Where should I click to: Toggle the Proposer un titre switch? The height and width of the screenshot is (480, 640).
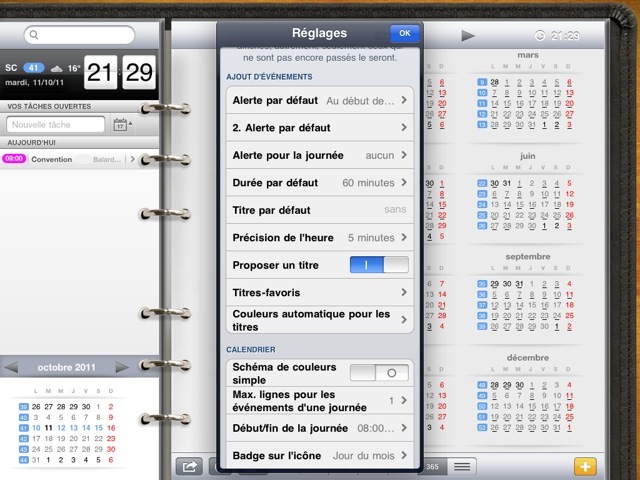pyautogui.click(x=379, y=265)
